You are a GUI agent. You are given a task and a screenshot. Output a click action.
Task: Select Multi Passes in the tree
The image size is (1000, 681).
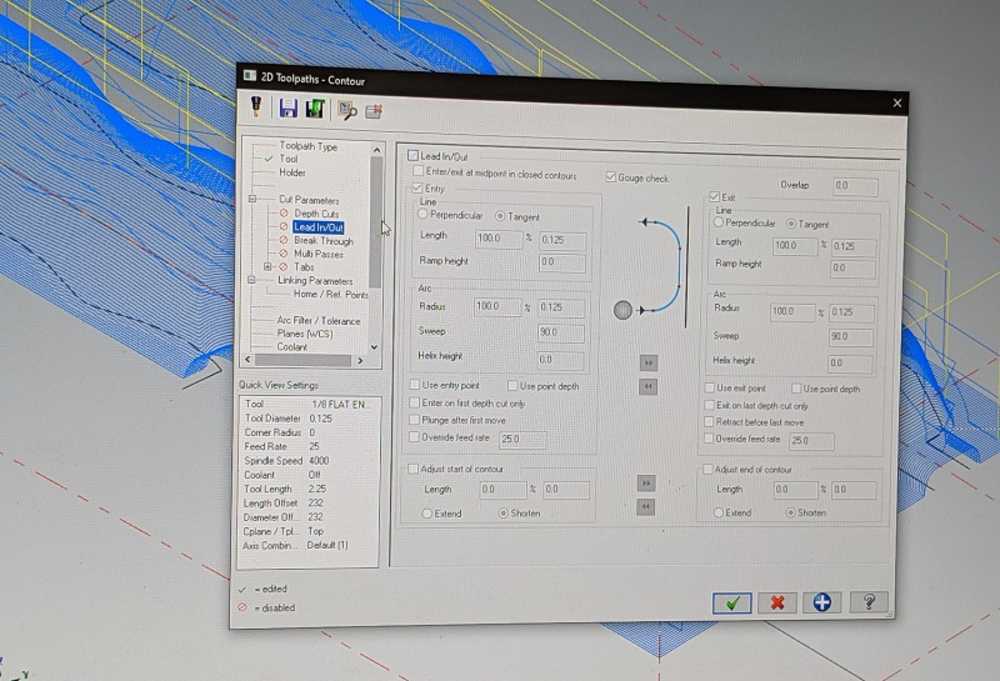[x=318, y=254]
